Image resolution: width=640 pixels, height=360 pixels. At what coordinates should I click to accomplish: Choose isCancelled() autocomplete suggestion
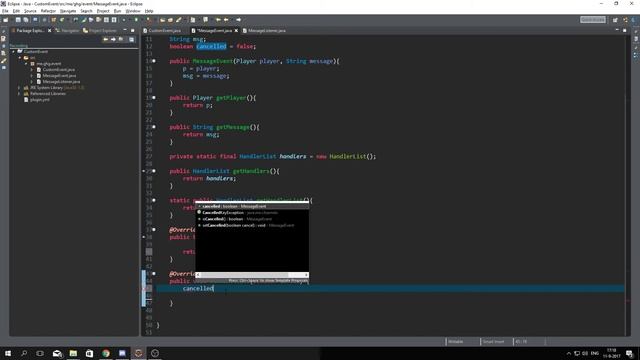point(252,219)
